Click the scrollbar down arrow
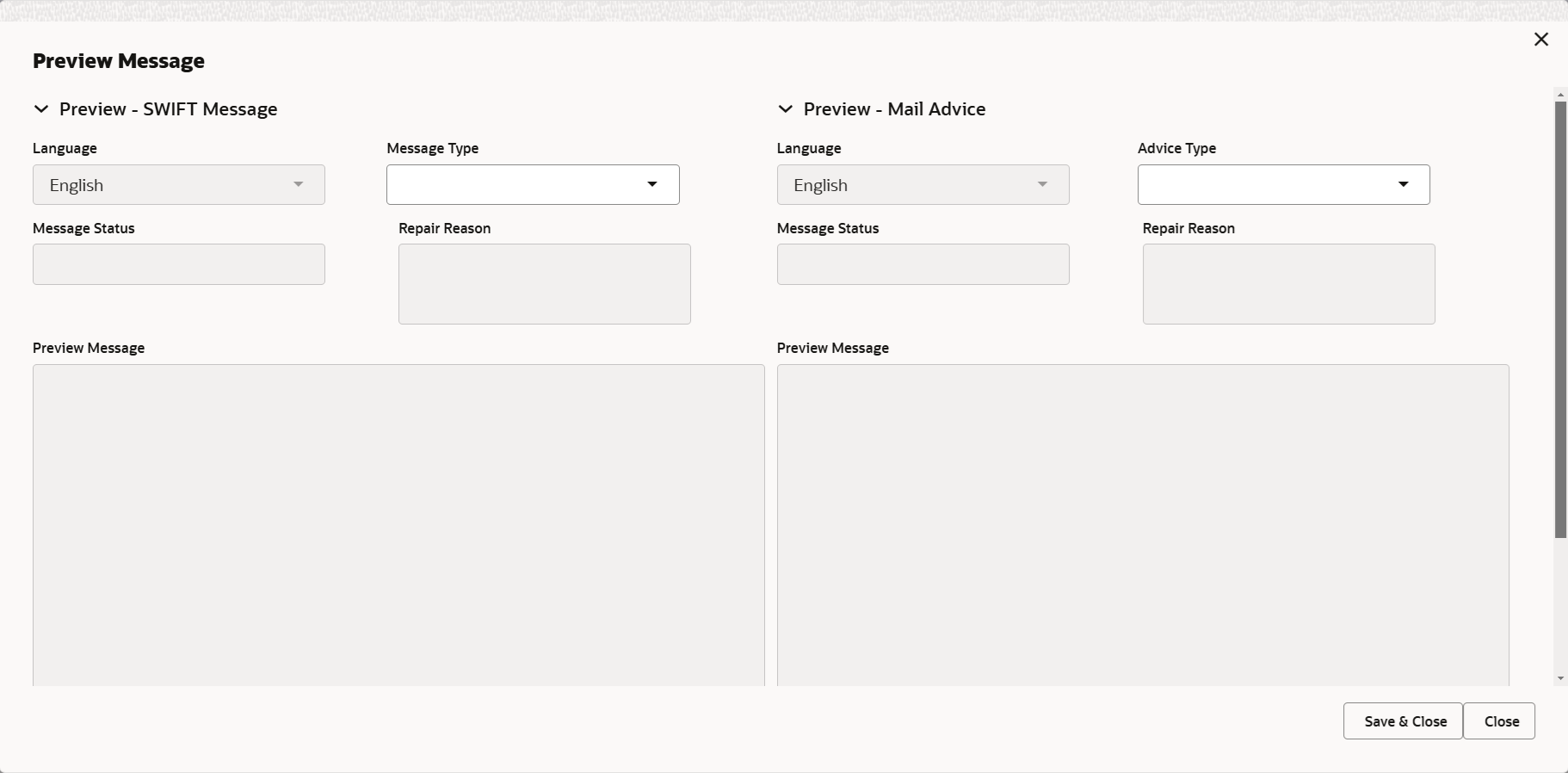 (1560, 679)
